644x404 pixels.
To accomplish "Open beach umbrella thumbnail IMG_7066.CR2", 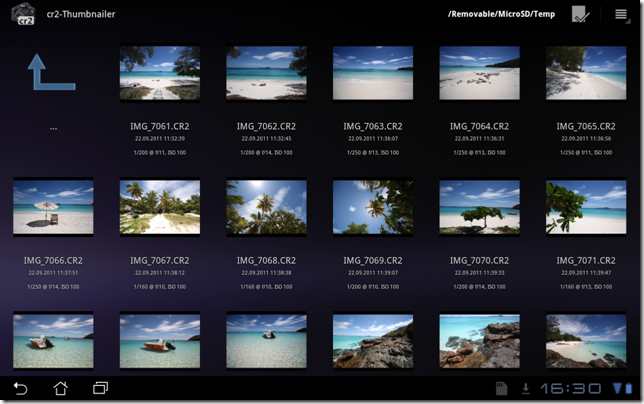I will pyautogui.click(x=53, y=207).
